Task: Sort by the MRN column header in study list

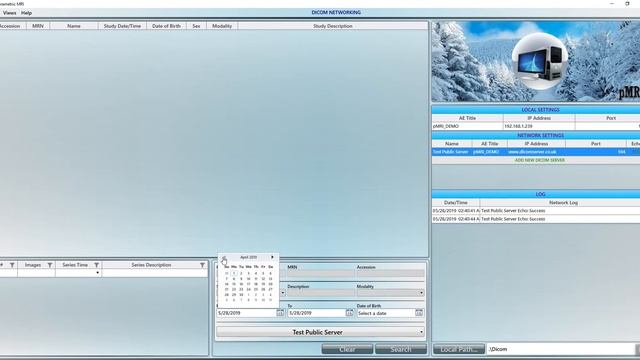Action: pos(38,26)
